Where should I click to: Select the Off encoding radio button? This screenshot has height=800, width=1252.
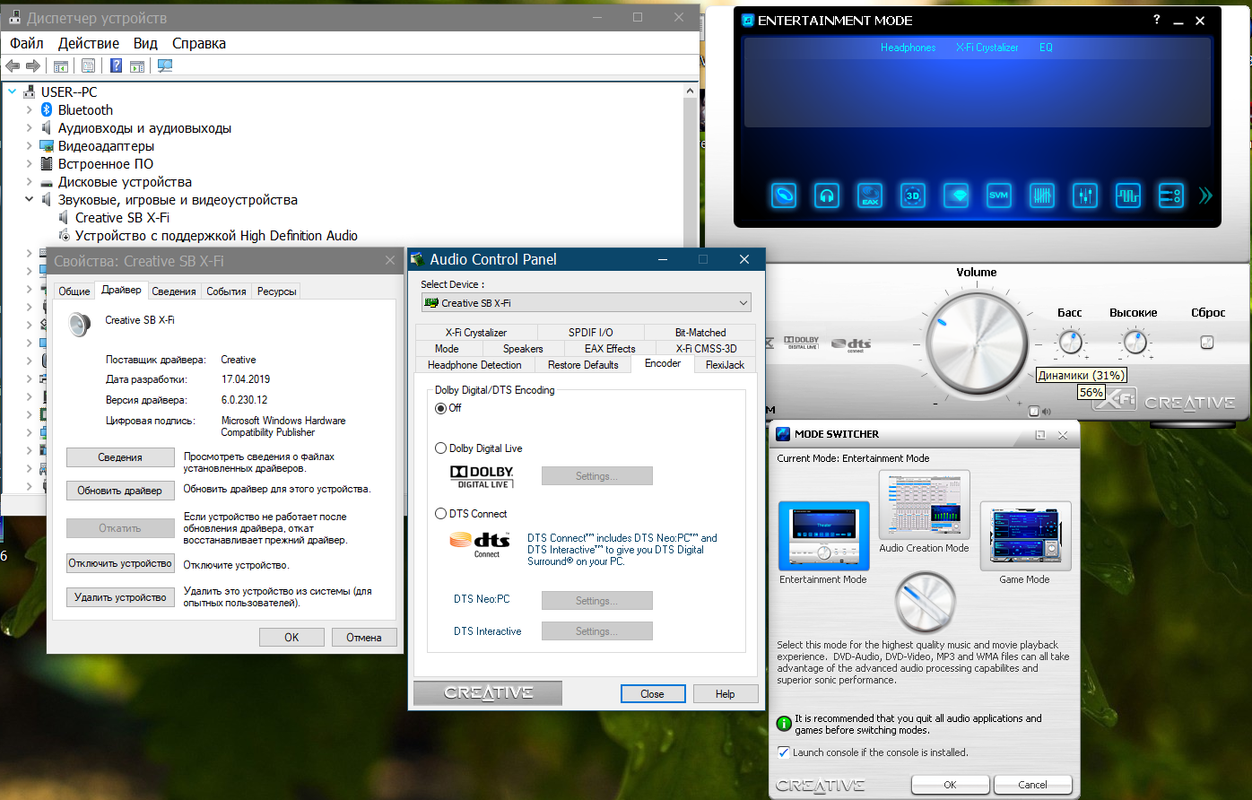coord(441,408)
